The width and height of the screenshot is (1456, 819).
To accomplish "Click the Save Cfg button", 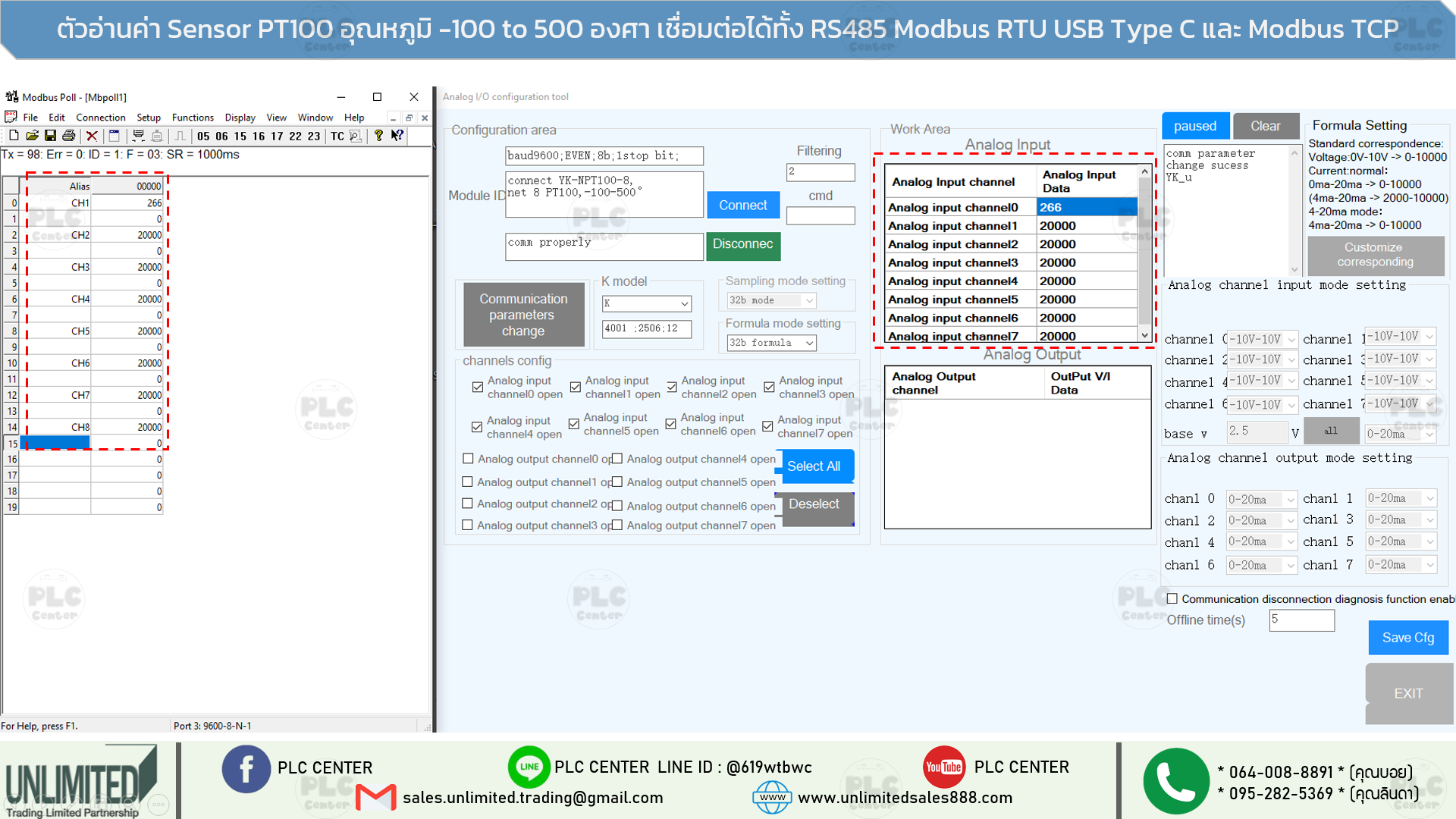I will tap(1407, 638).
